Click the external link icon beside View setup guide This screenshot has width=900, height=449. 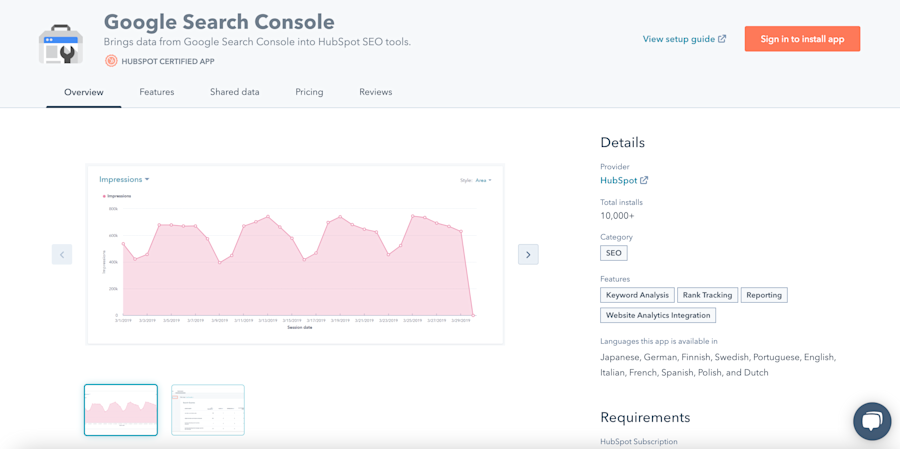point(722,39)
